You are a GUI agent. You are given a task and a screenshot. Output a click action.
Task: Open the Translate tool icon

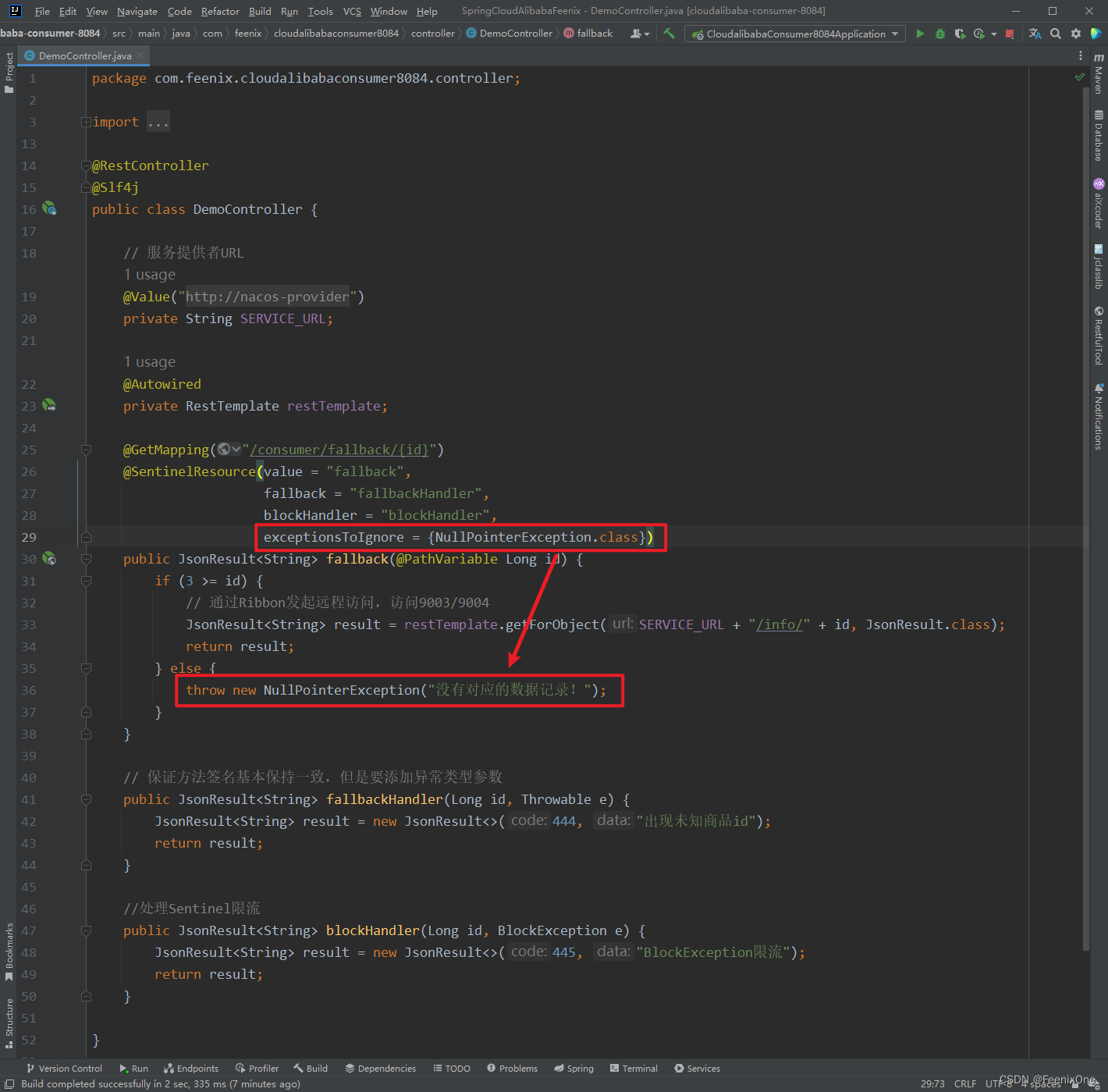(1035, 34)
